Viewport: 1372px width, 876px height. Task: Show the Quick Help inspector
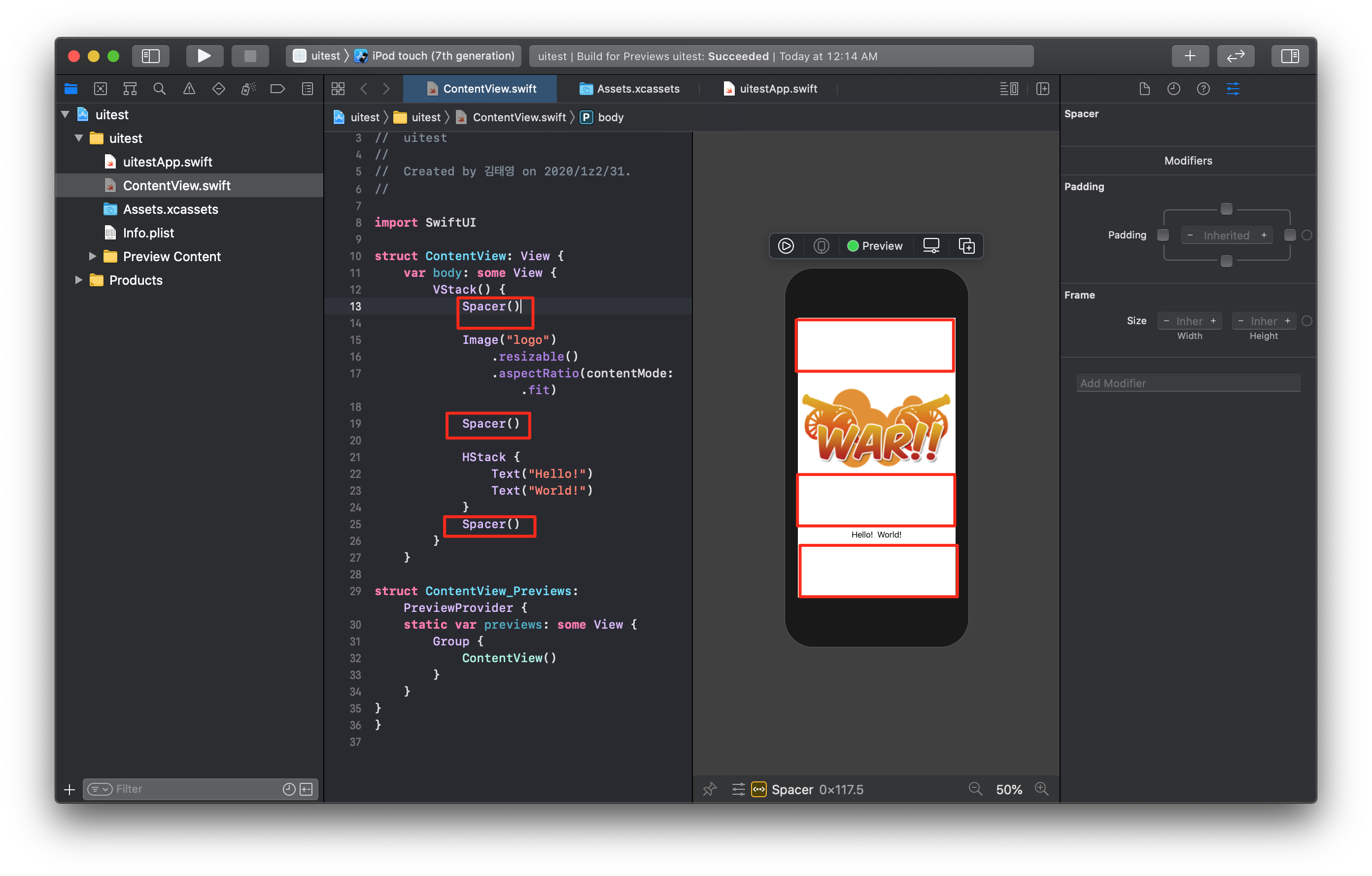1203,89
